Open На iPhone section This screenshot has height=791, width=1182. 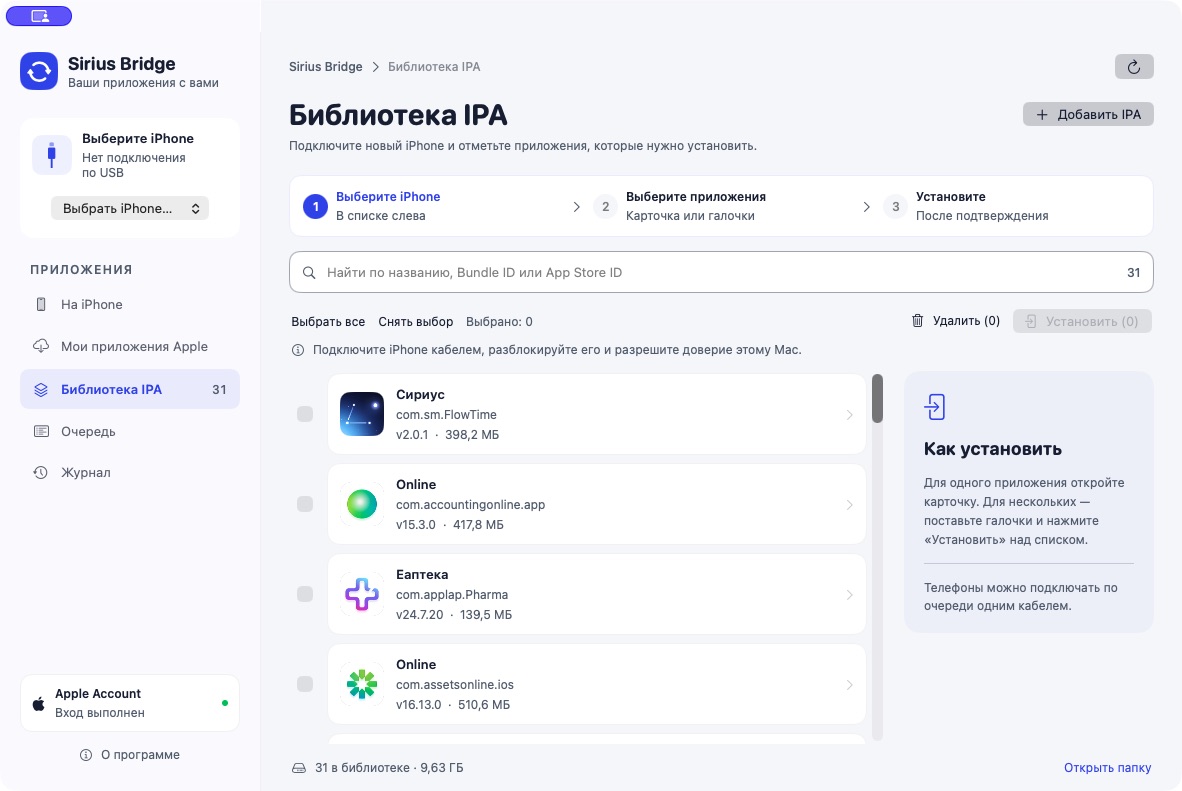[130, 304]
